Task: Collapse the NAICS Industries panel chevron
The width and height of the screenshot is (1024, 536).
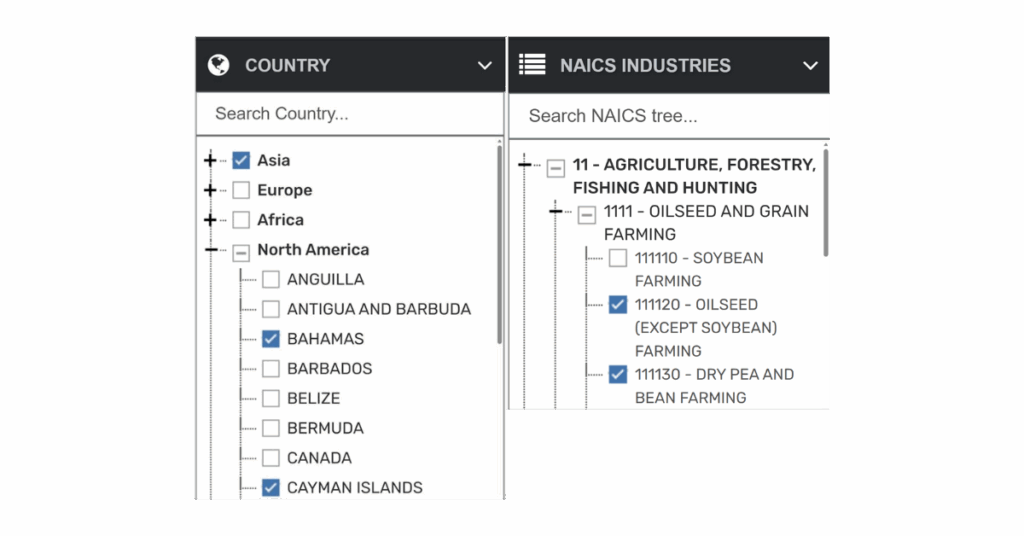Action: [x=811, y=66]
